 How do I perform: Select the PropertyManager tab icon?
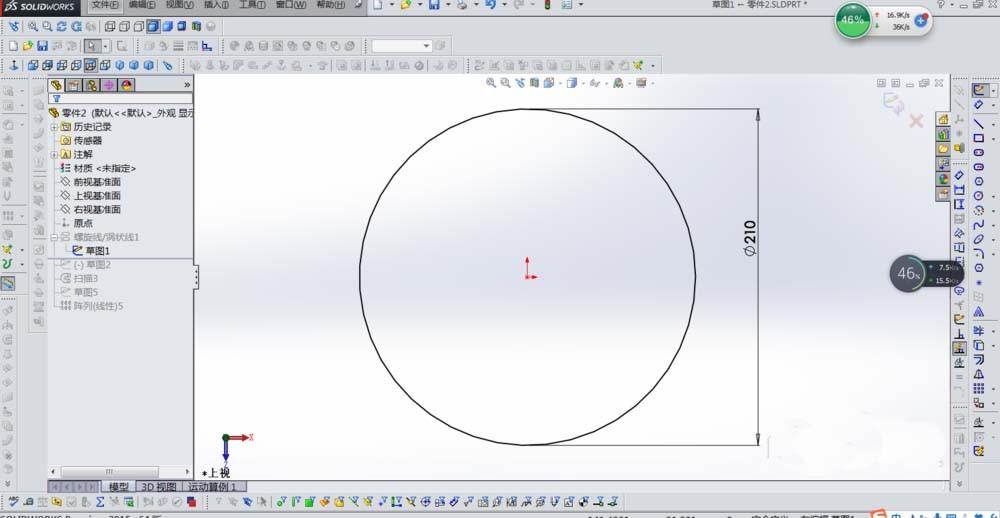74,85
